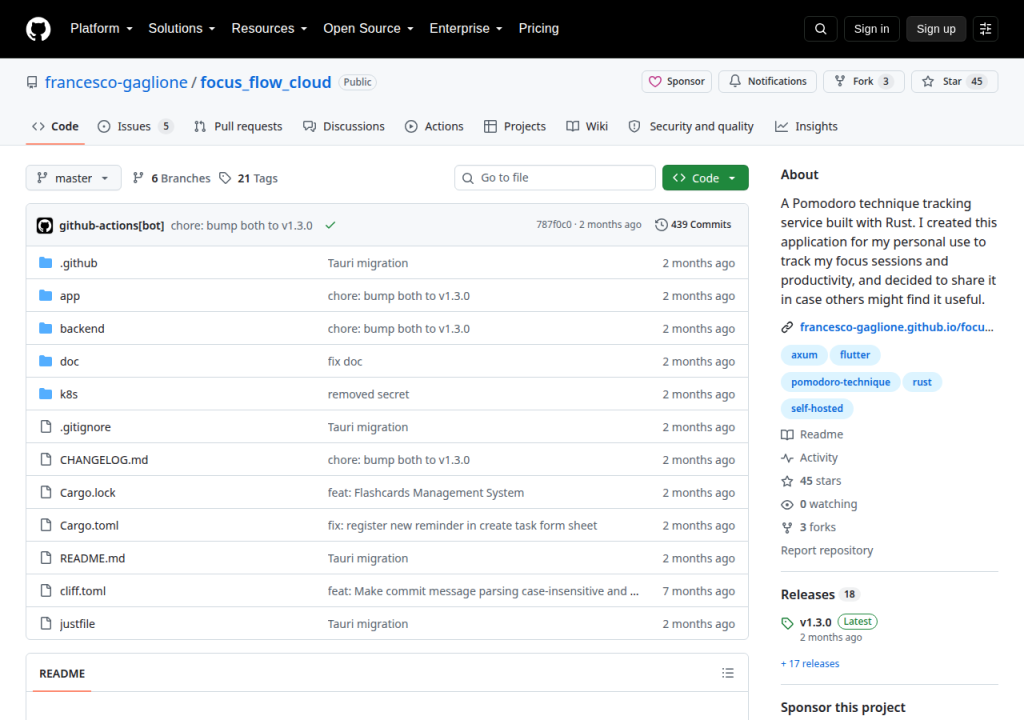Open the Actions tab
Image resolution: width=1024 pixels, height=720 pixels.
pos(434,126)
